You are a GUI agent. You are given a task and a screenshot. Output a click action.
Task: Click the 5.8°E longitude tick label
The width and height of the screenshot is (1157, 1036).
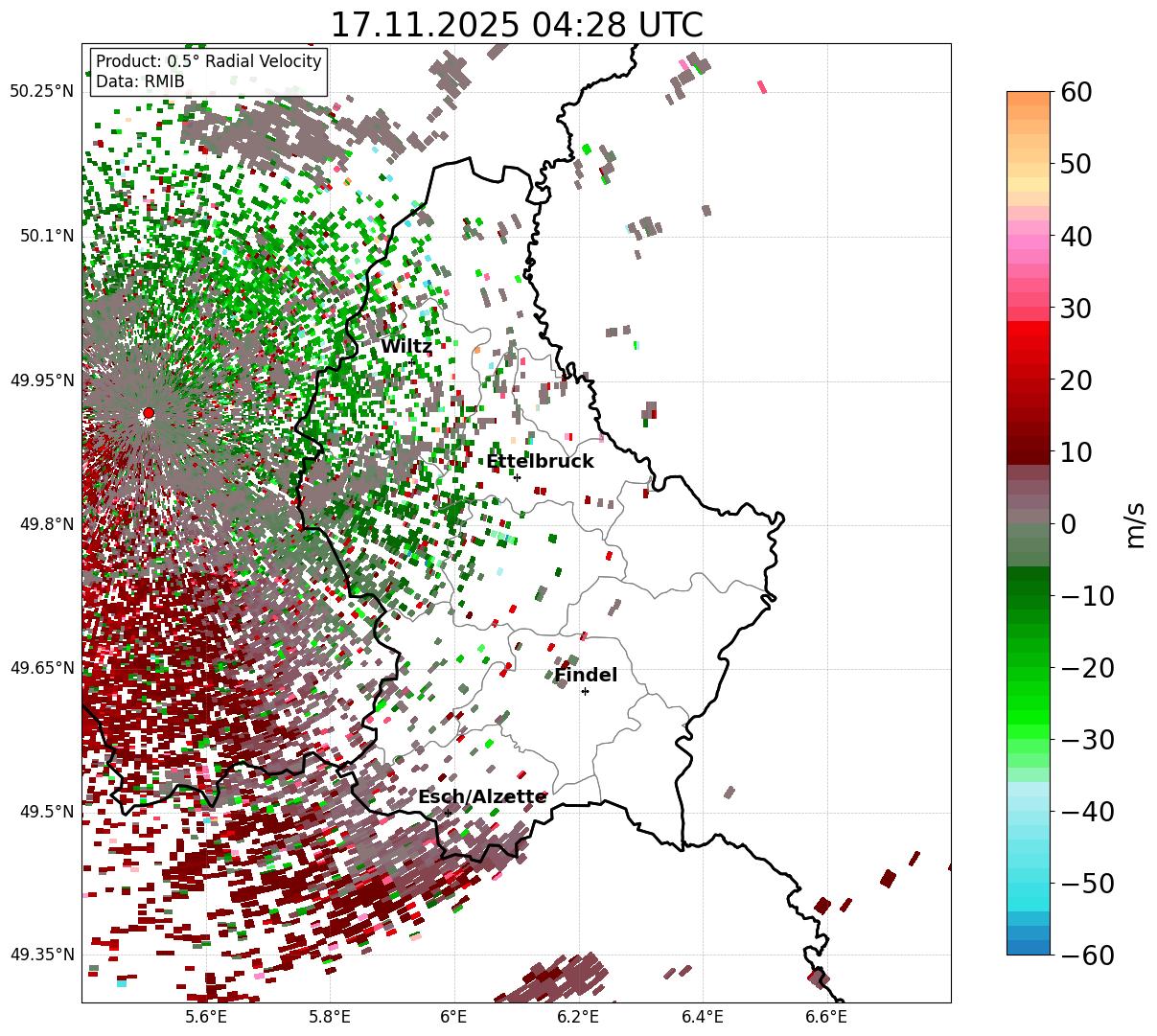[x=330, y=1016]
